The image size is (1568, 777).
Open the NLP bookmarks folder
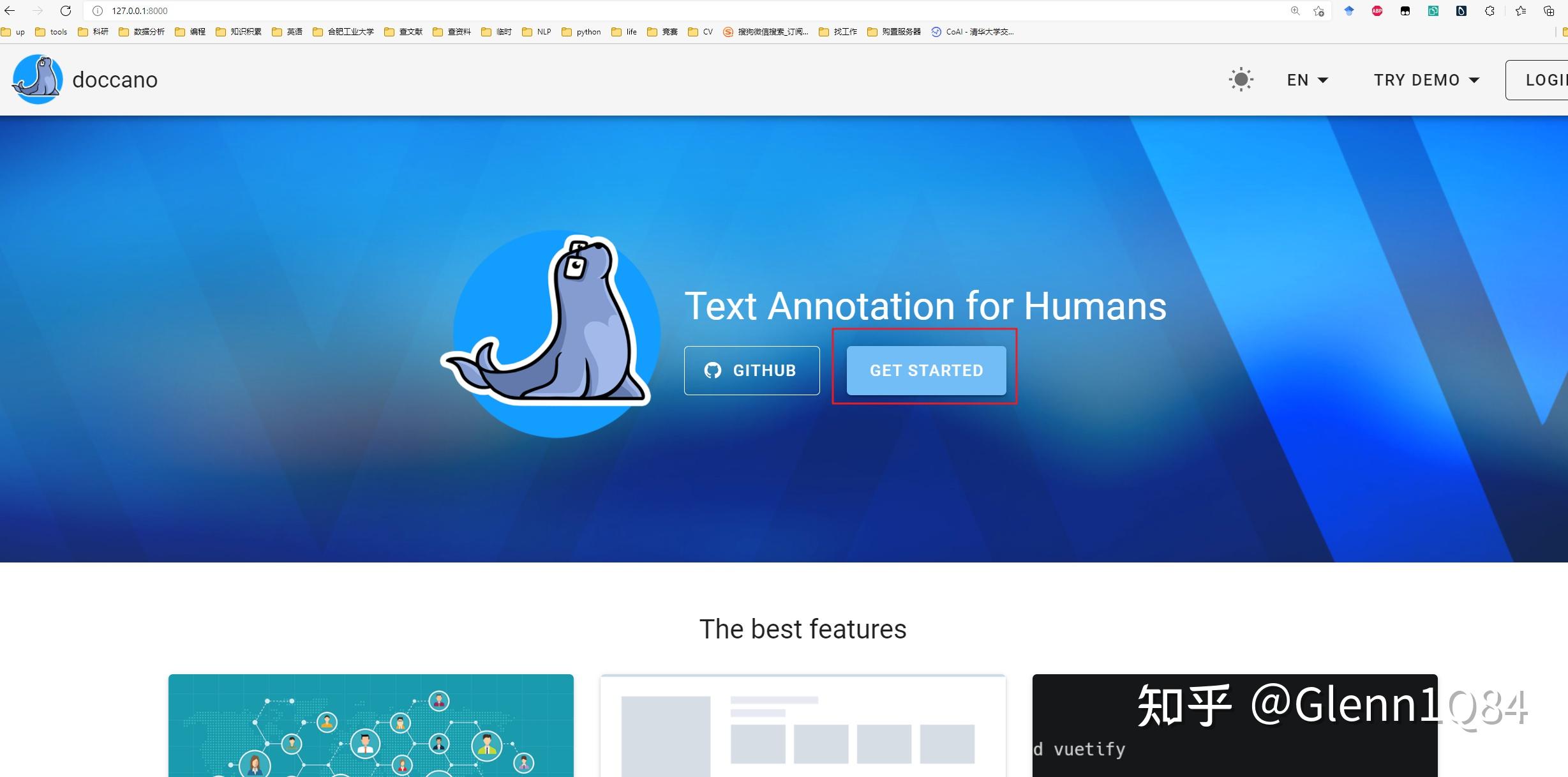537,32
